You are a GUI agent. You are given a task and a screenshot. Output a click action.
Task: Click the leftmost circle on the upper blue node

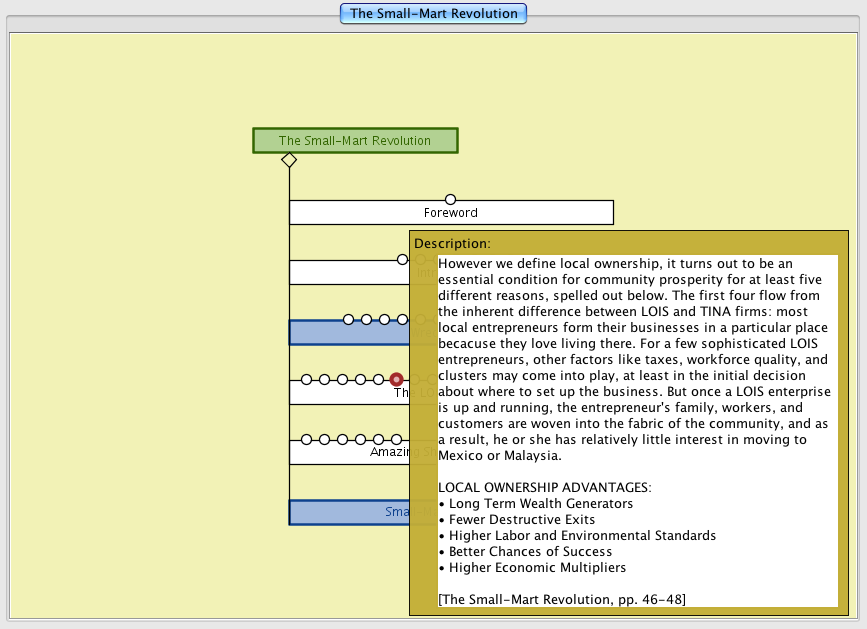(349, 320)
